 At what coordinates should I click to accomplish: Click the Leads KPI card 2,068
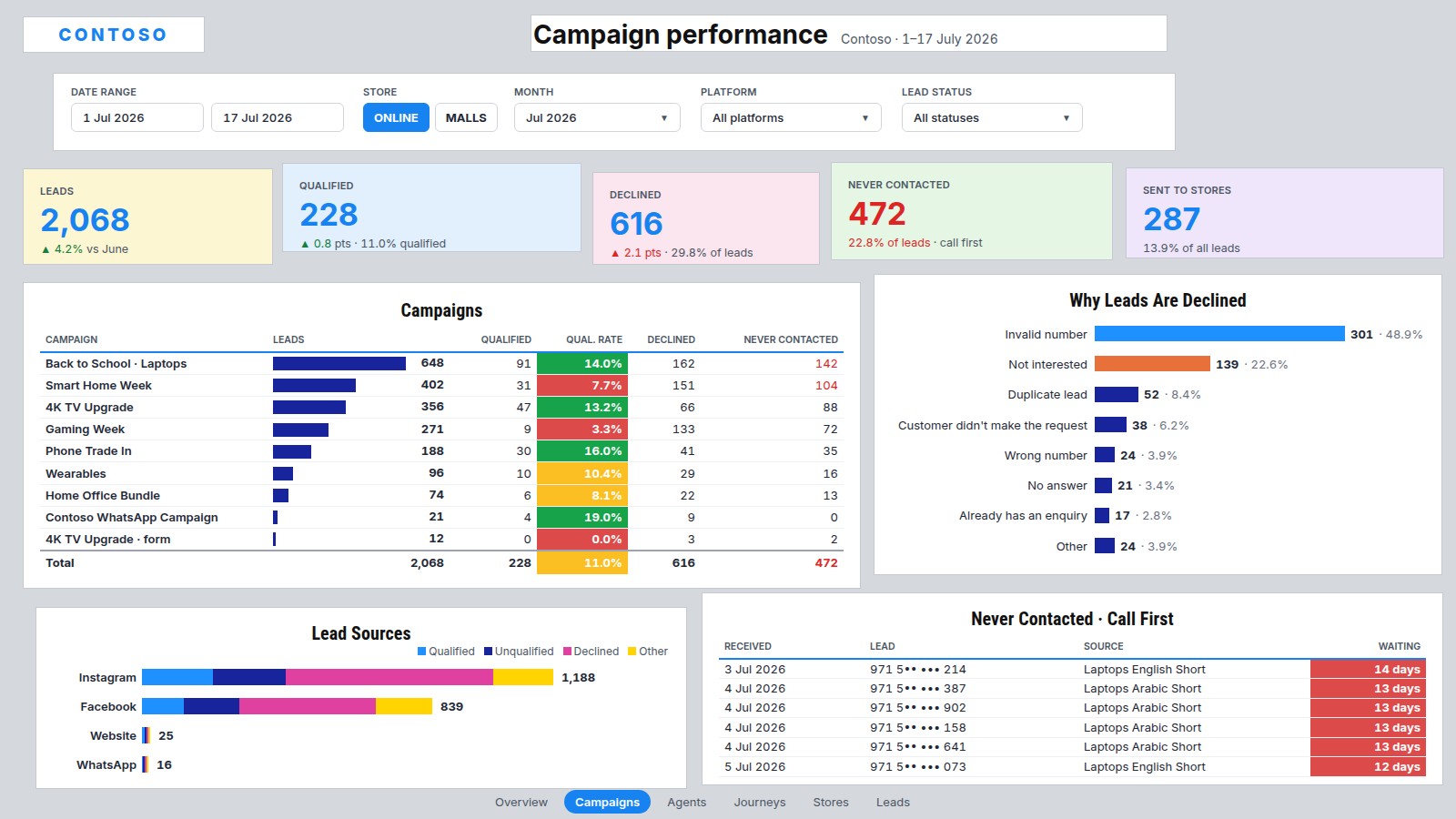(147, 217)
